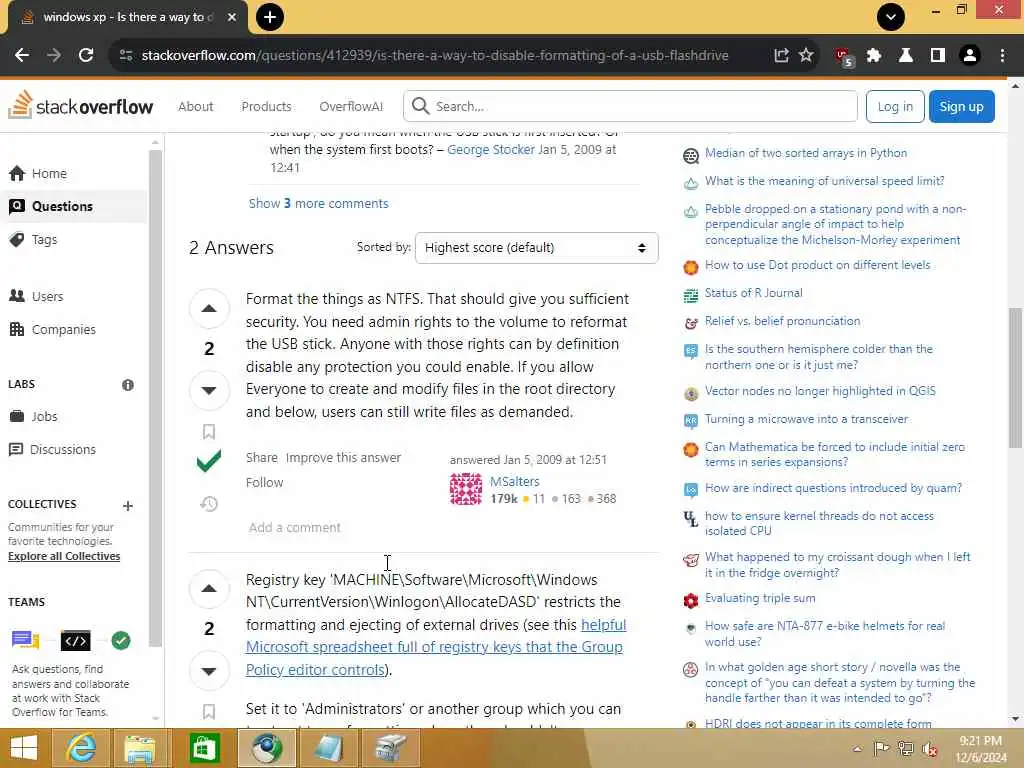Downvote the first answer by MSalters
Screen dimensions: 1024x768
pyautogui.click(x=209, y=391)
